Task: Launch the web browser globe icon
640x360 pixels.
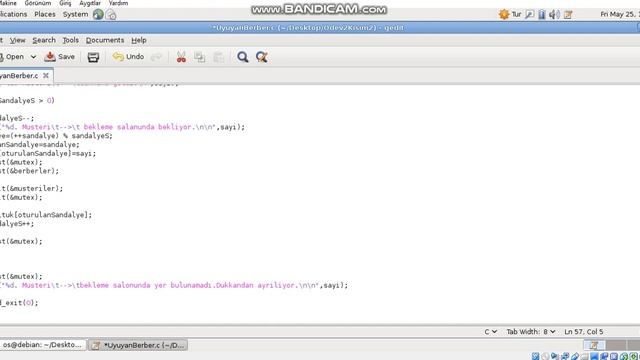Action: (x=98, y=14)
